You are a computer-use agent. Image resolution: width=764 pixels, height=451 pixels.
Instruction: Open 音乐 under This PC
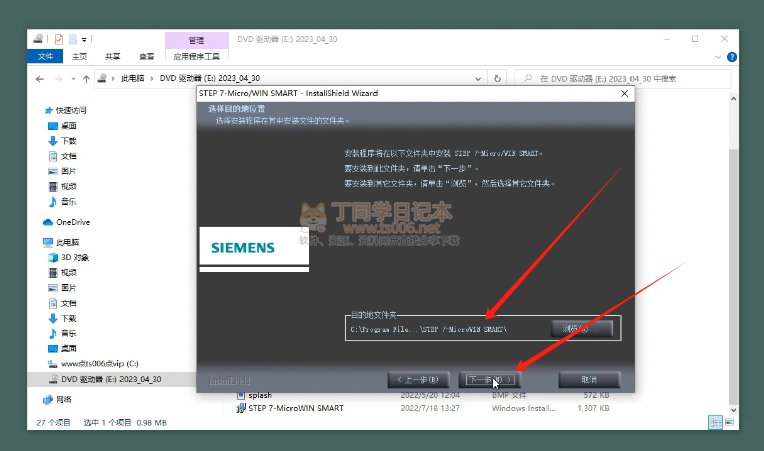[x=62, y=333]
